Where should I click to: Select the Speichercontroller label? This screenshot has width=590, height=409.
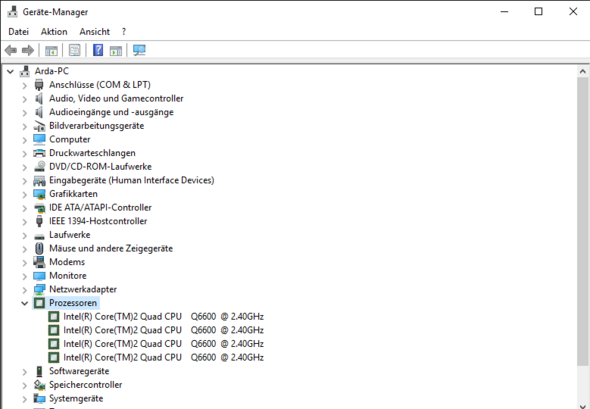(x=86, y=385)
